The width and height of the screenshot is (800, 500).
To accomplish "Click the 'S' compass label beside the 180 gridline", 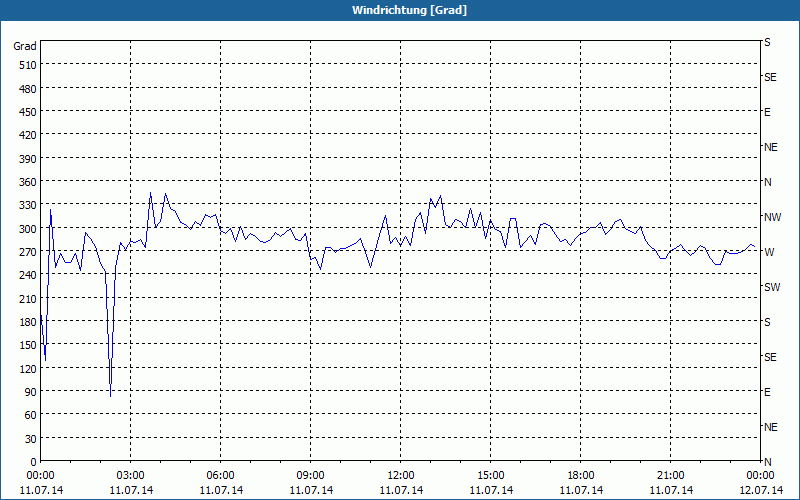I will click(767, 322).
